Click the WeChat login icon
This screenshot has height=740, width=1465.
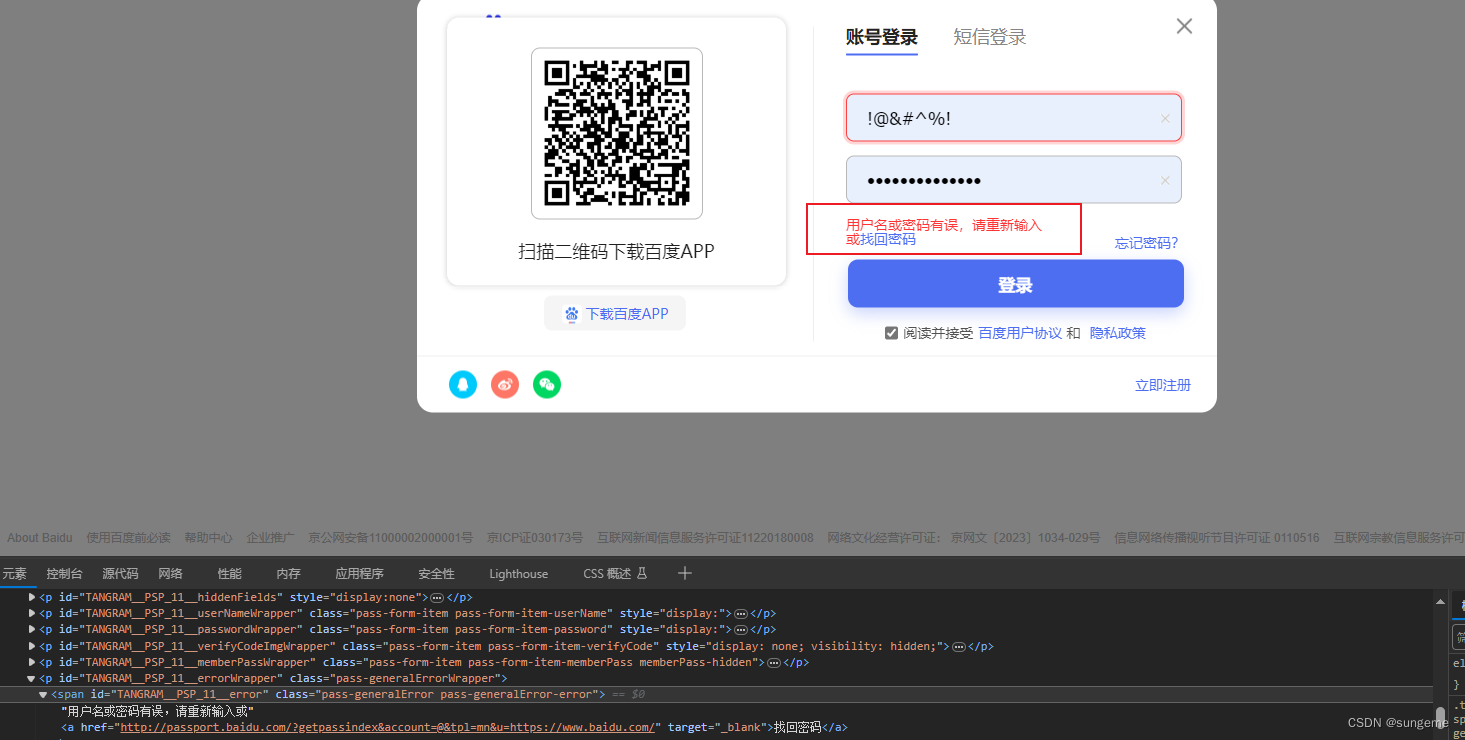tap(547, 384)
